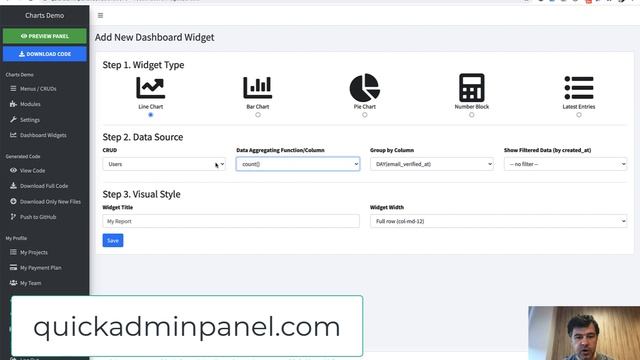640x360 pixels.
Task: Click the View Code eye icon
Action: pos(13,170)
